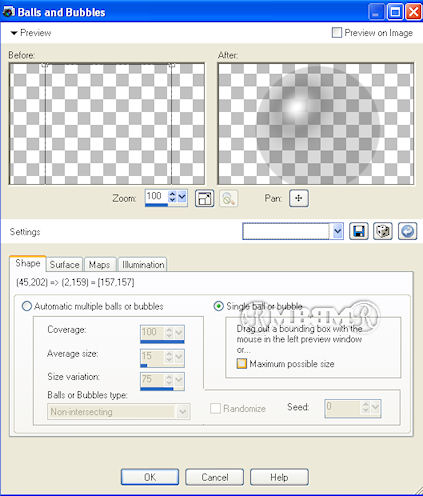Screen dimensions: 423x496
Task: Enable Preview on Image checkbox
Action: click(337, 33)
